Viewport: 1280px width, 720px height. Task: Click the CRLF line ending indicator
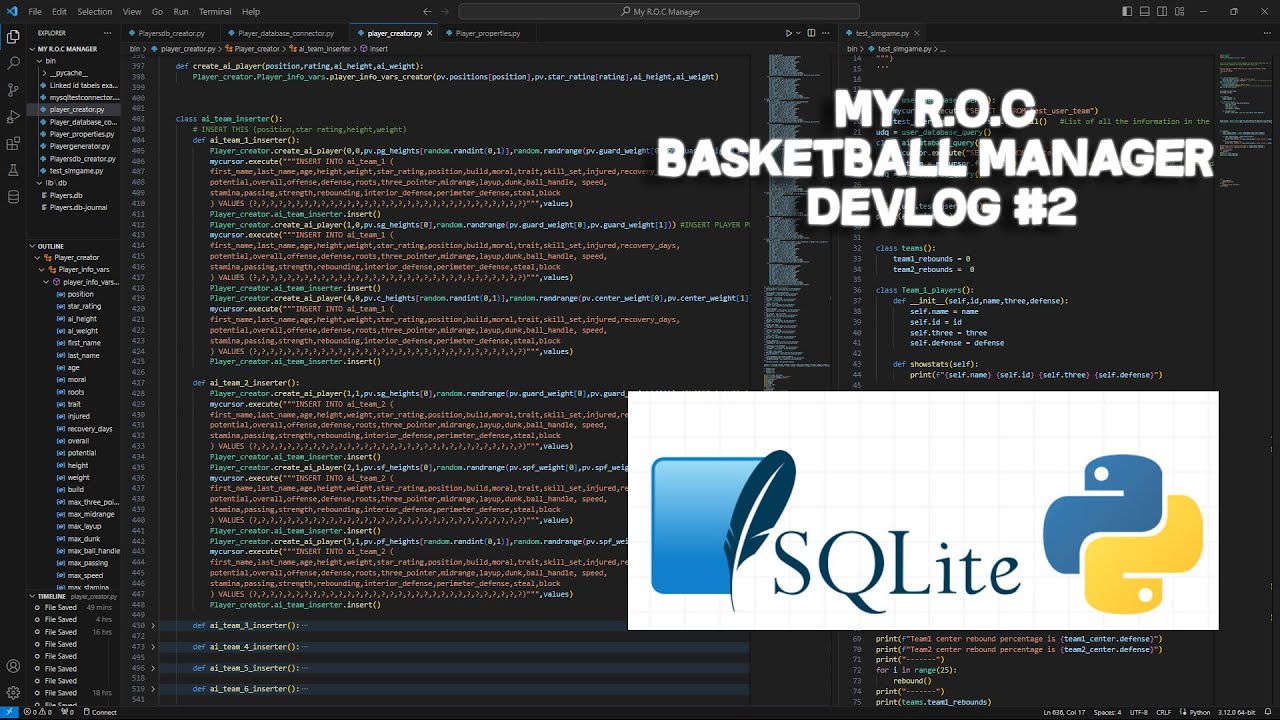[1164, 712]
